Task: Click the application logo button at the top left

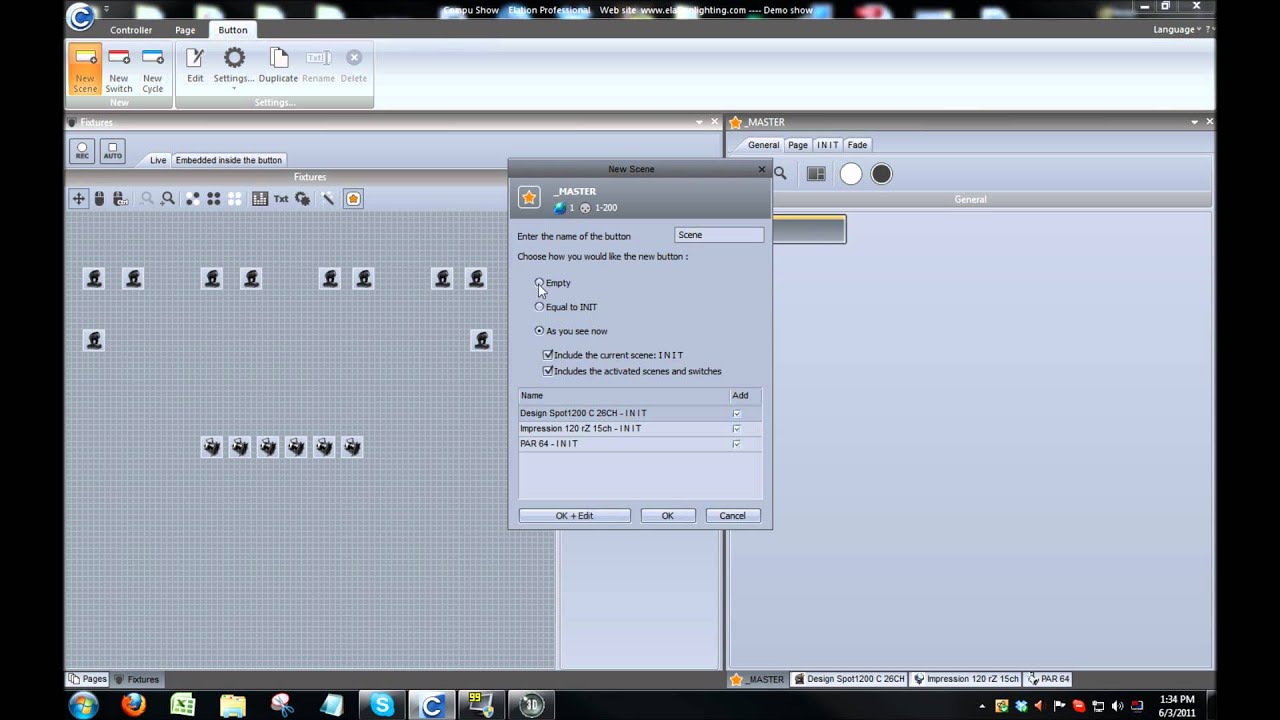Action: click(x=81, y=16)
